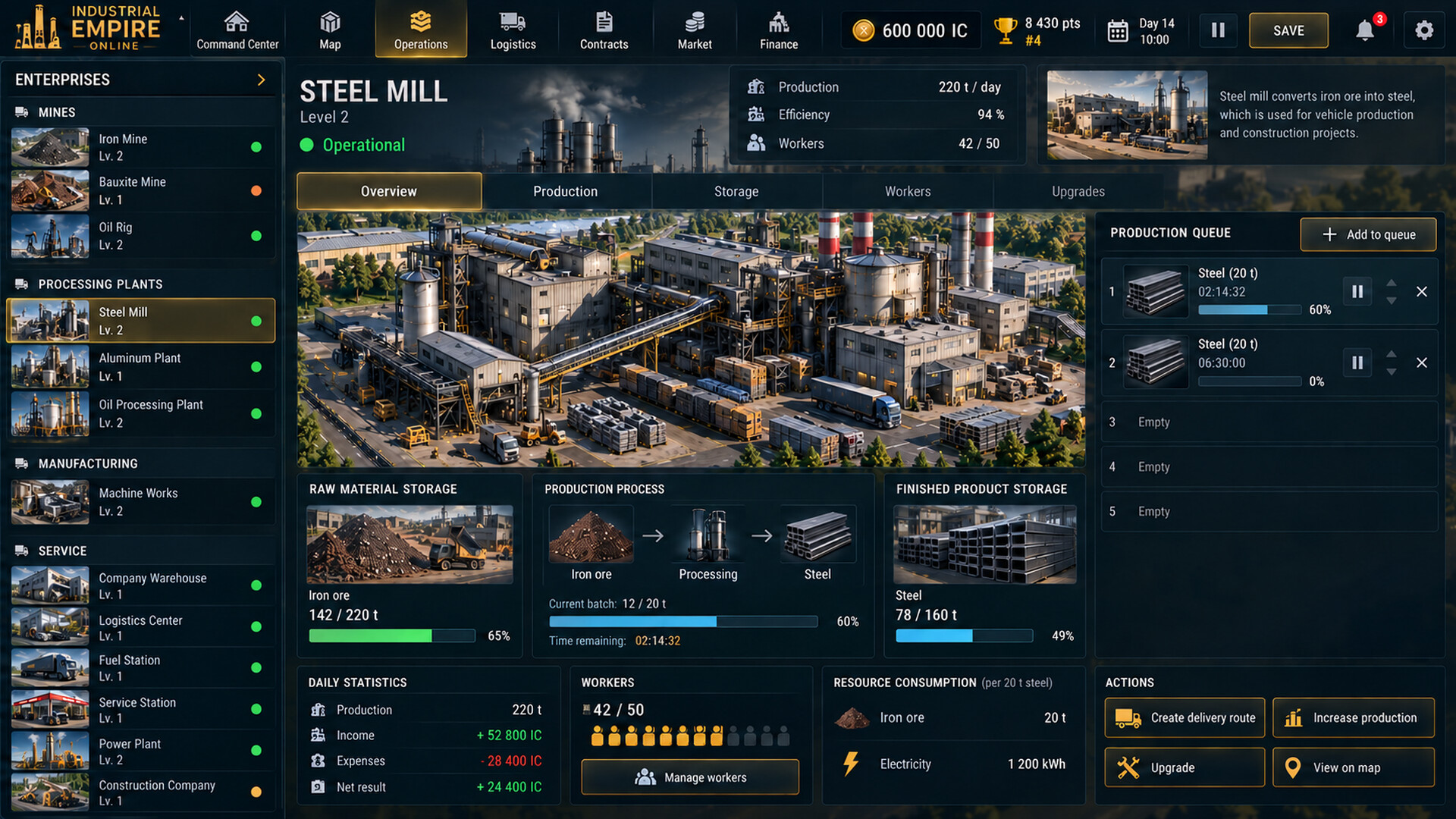Viewport: 1456px width, 819px height.
Task: Open game menu dropdown beside logo
Action: [x=181, y=17]
